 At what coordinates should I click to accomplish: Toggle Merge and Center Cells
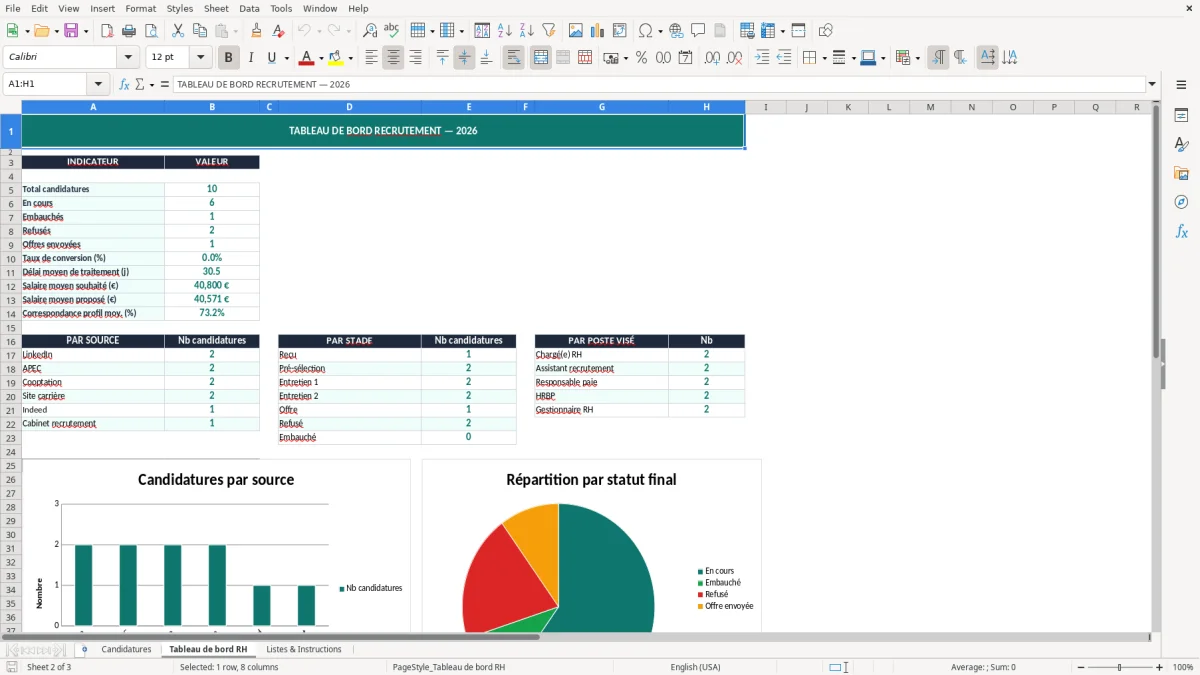[541, 58]
